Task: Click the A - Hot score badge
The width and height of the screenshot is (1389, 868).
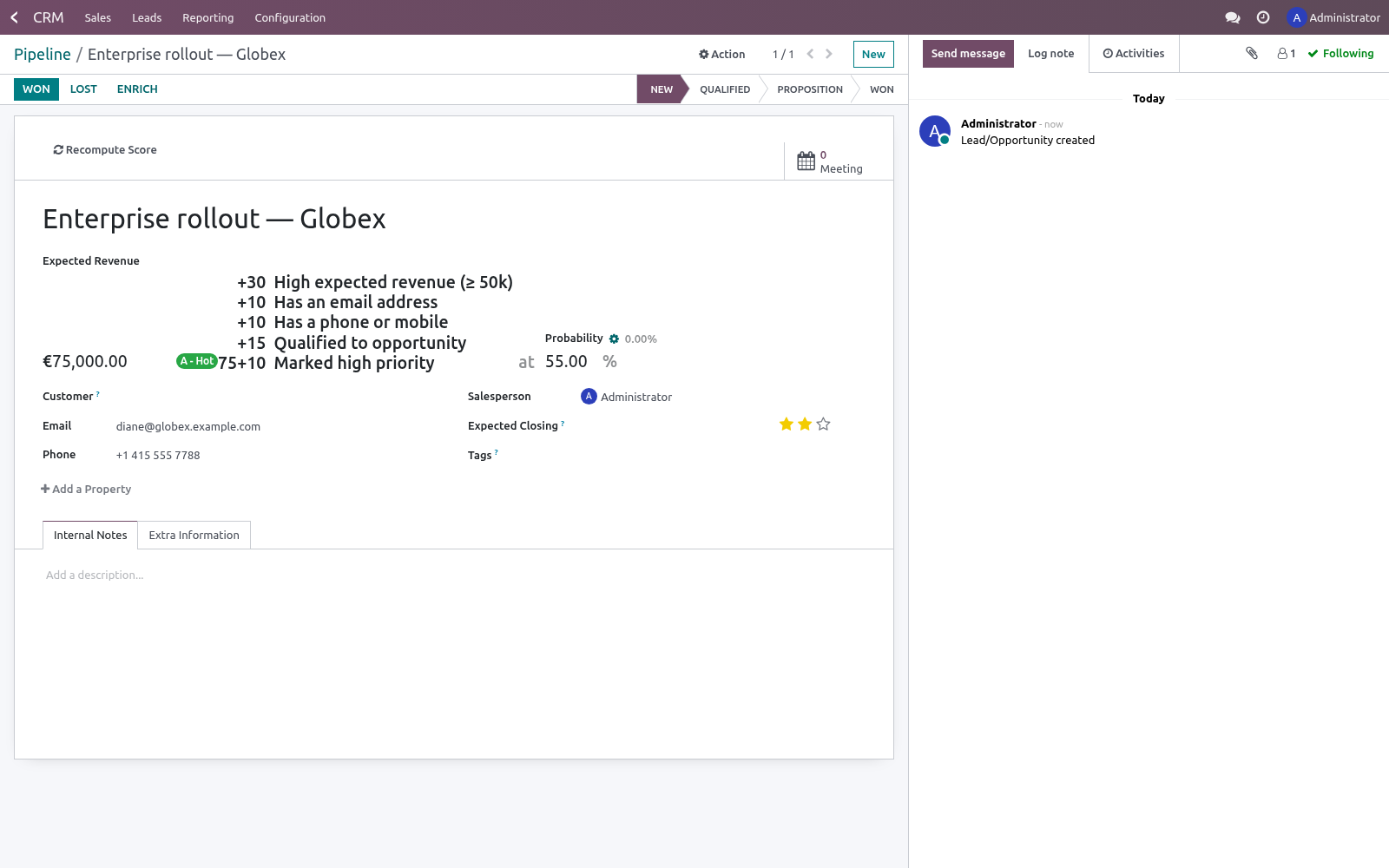Action: click(x=197, y=361)
